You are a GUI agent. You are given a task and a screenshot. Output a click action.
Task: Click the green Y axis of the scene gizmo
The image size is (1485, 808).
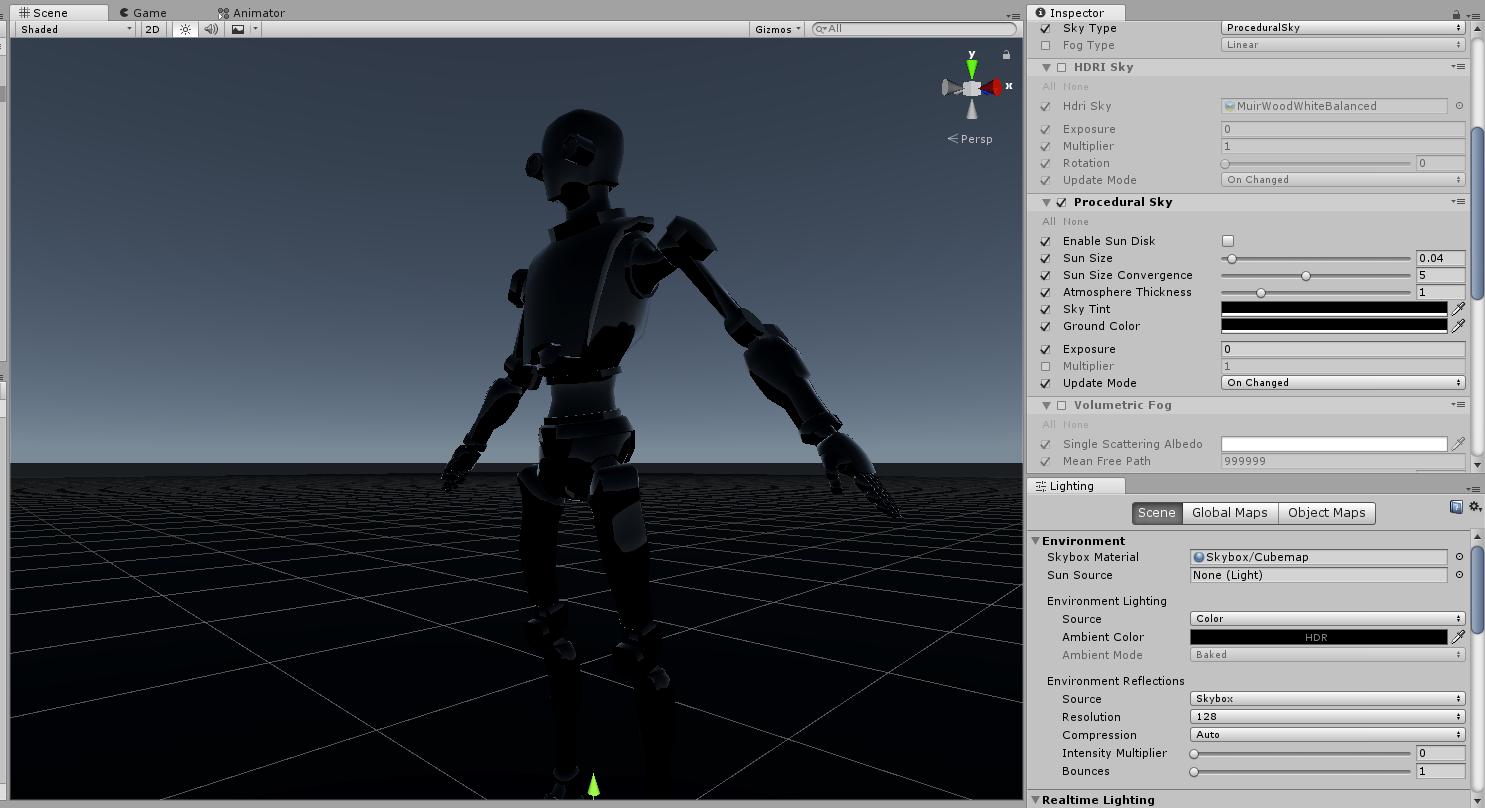[x=971, y=67]
